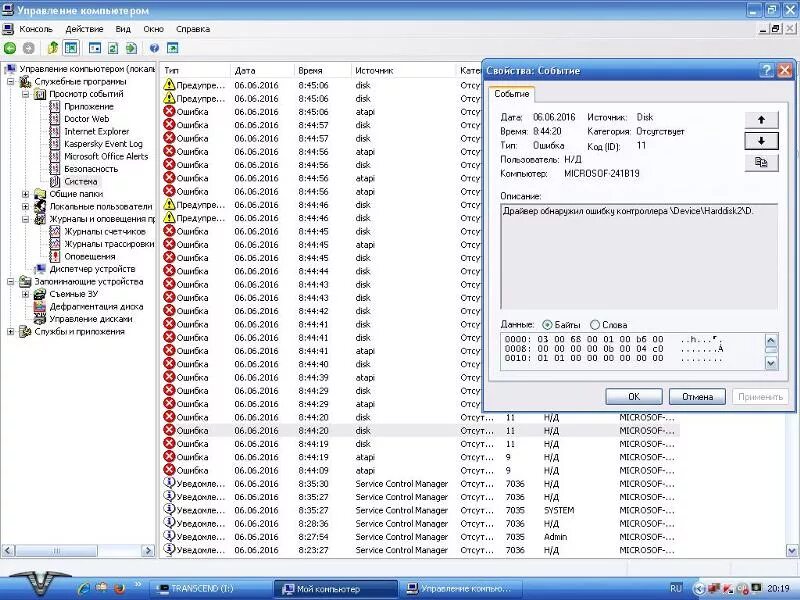
Task: Click the Up one level toolbar icon
Action: pyautogui.click(x=52, y=48)
